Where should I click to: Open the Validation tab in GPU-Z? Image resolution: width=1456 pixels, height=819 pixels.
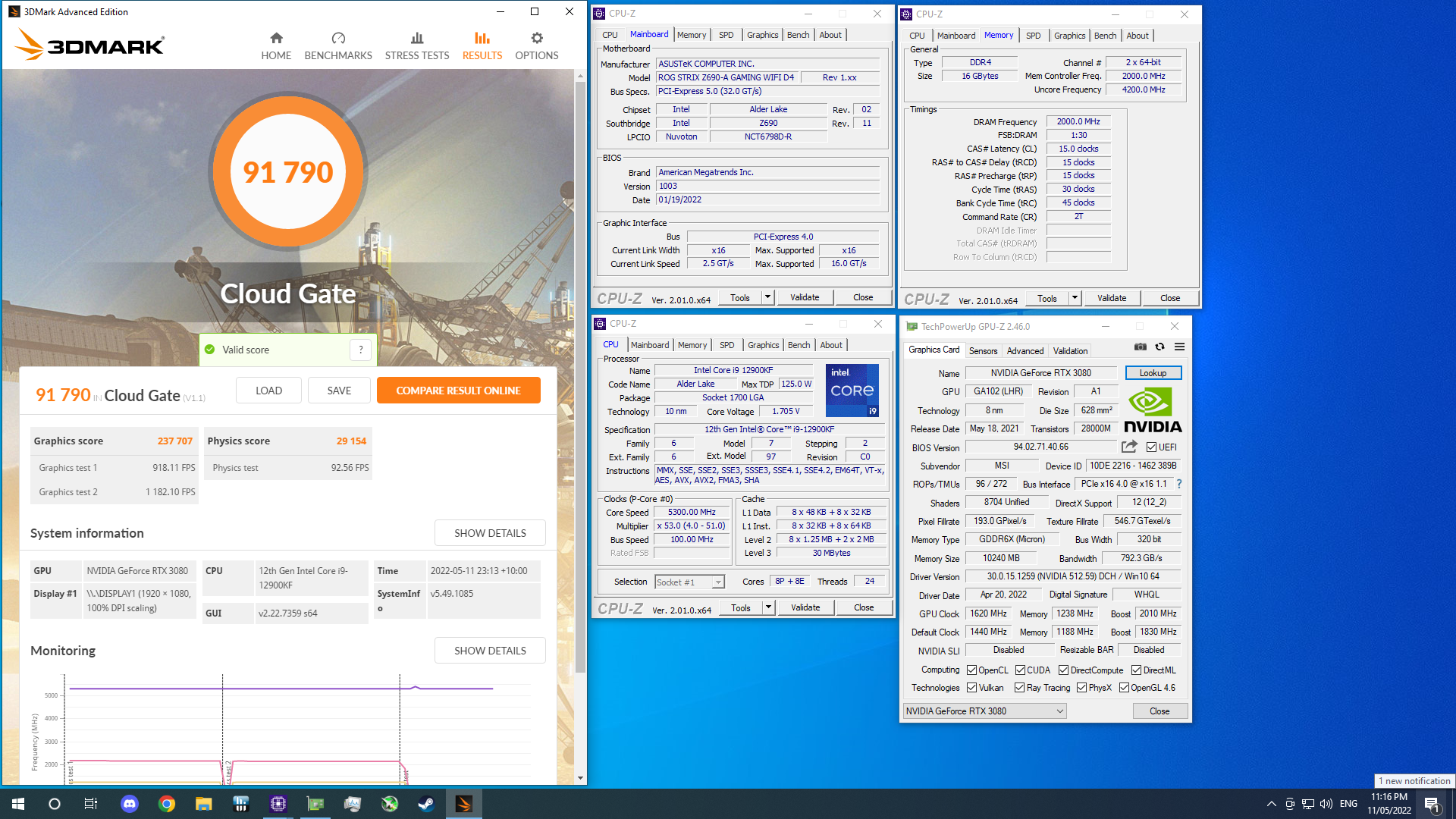point(1070,351)
